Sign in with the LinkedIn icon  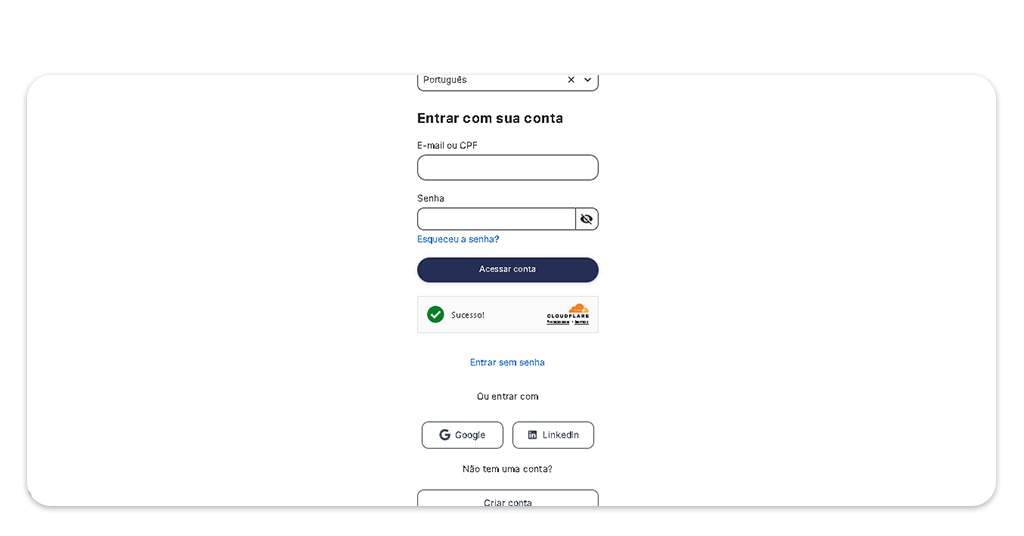(x=532, y=435)
